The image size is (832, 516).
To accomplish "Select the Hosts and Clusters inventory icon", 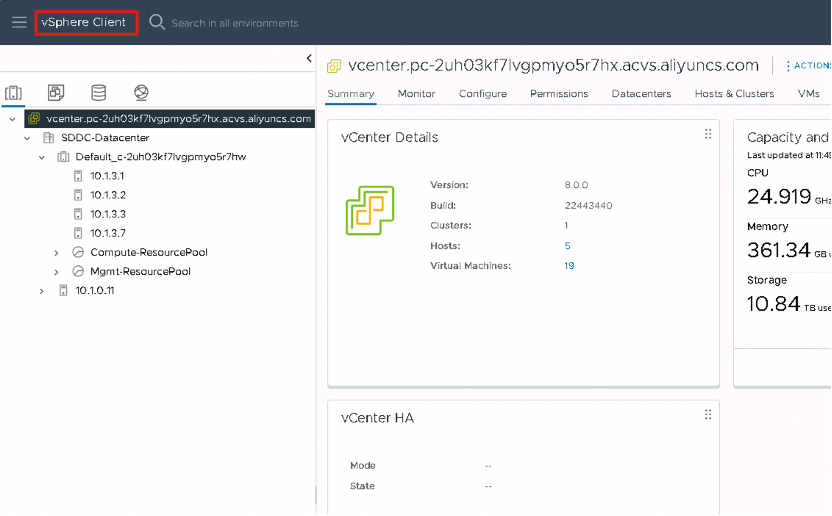I will [14, 93].
